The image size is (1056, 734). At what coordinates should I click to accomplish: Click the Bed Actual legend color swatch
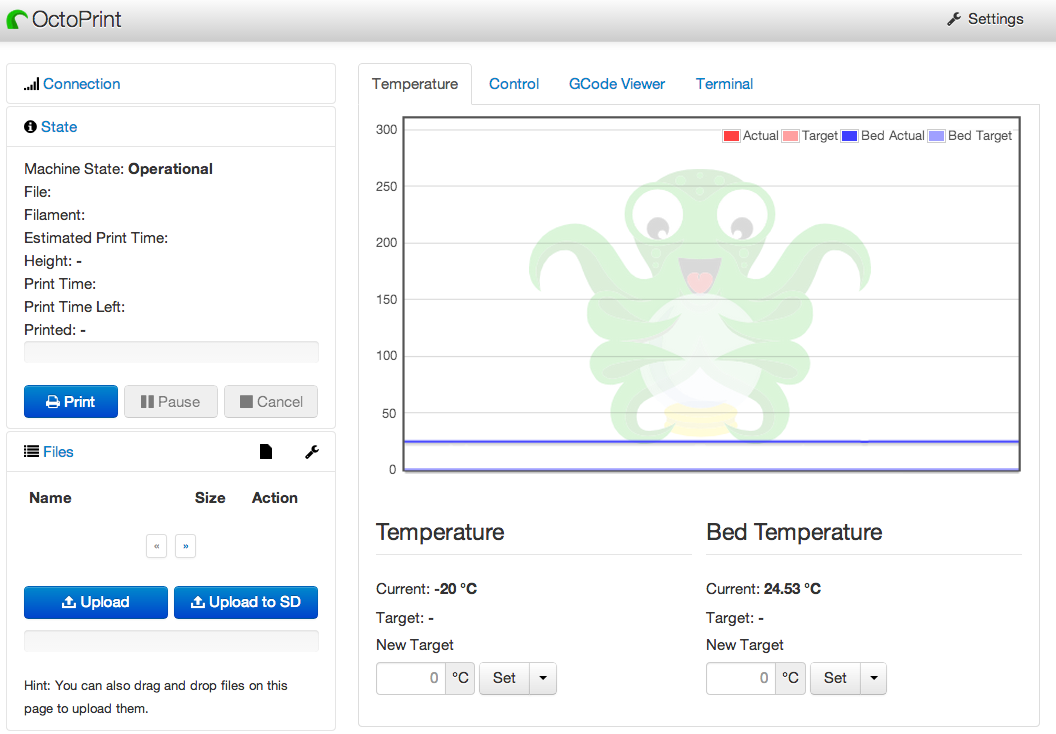[850, 136]
